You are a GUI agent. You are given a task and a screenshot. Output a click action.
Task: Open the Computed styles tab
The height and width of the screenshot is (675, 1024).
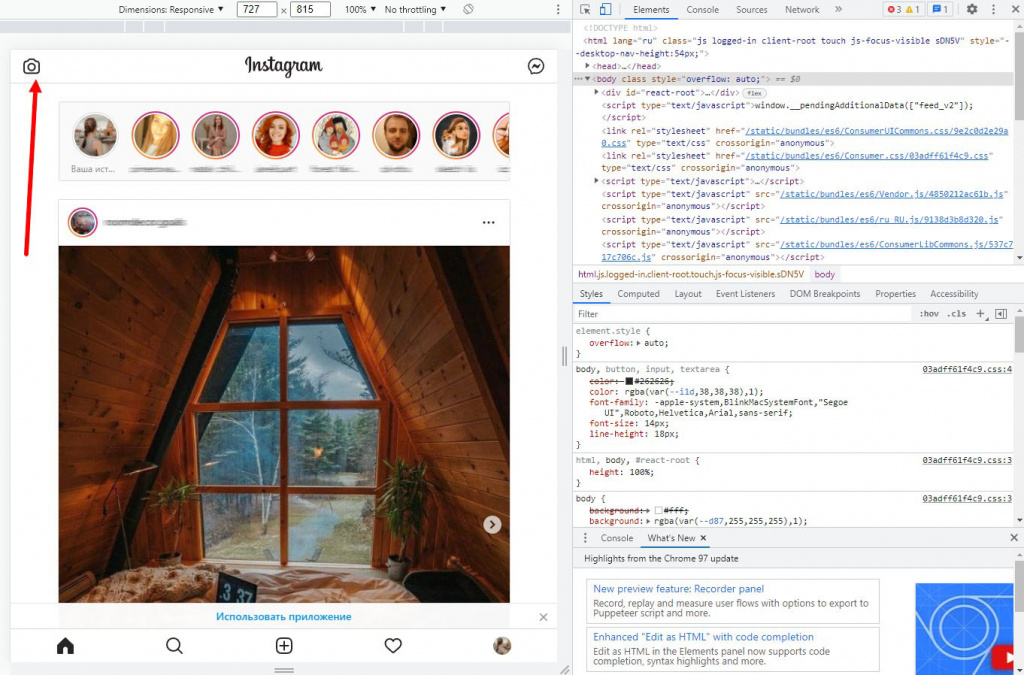(639, 294)
